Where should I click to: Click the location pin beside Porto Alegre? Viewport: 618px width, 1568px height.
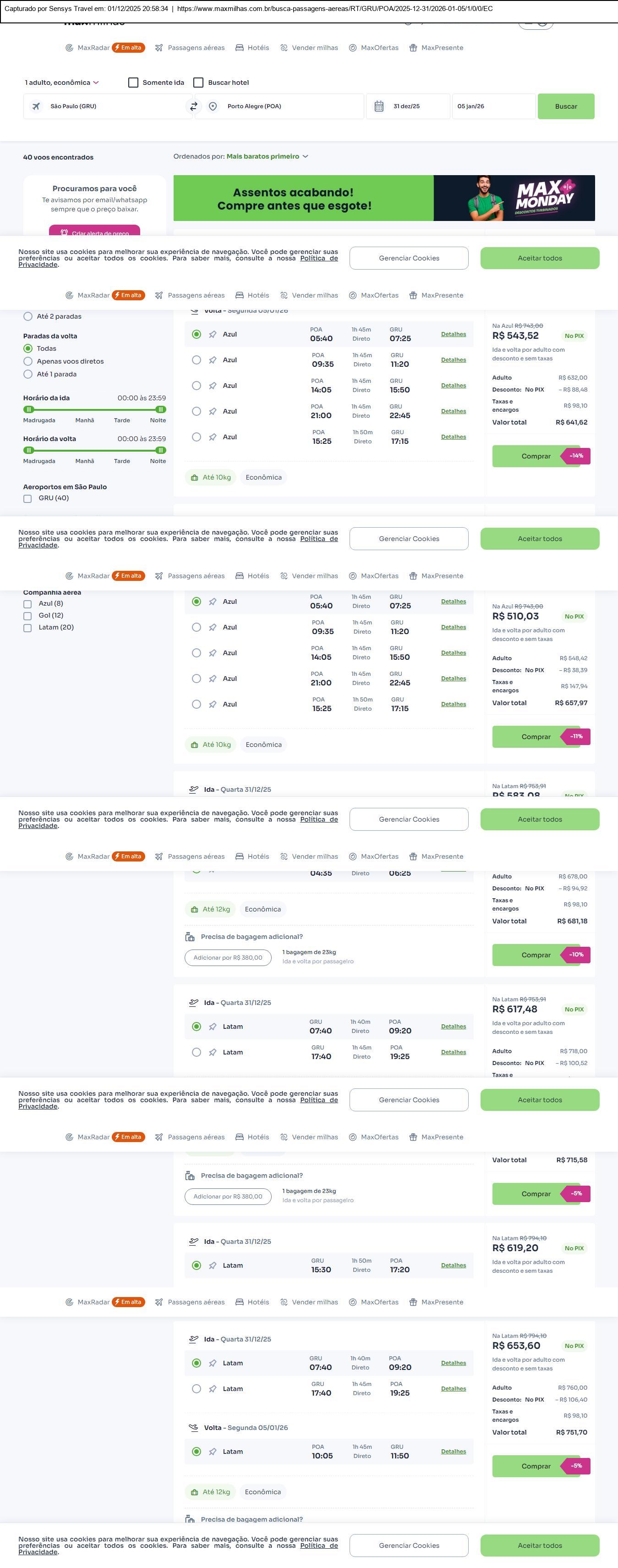[213, 106]
